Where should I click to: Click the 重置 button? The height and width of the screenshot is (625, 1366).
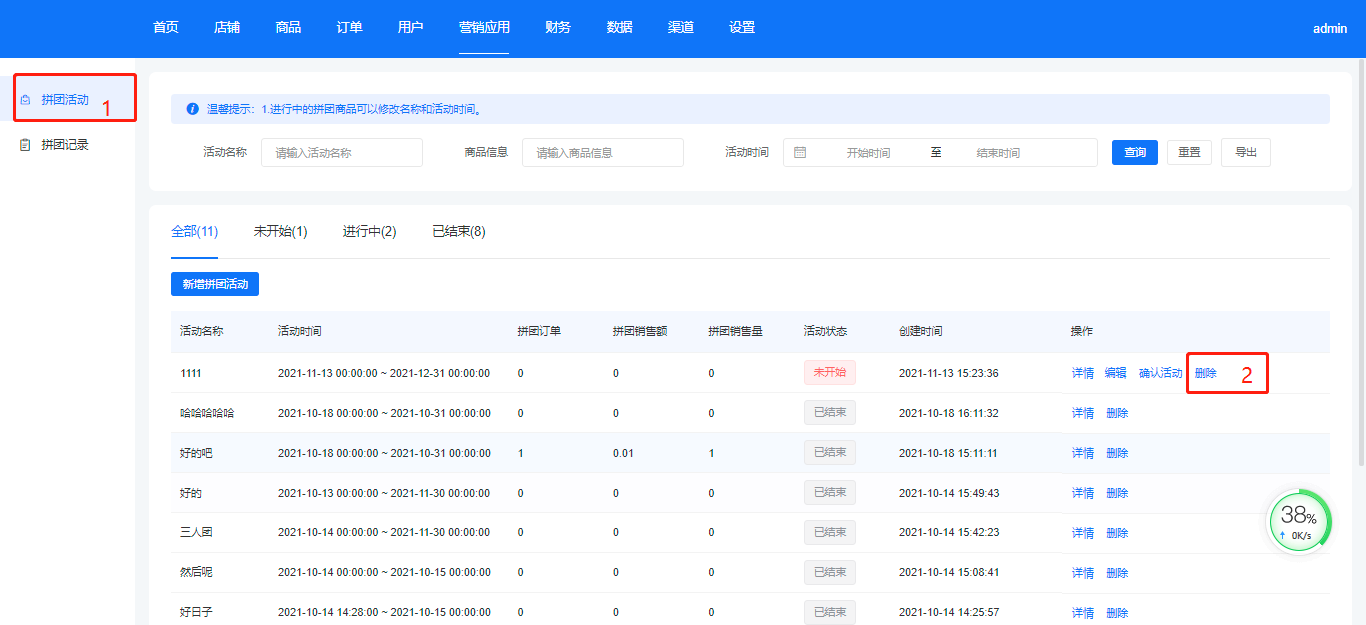click(x=1189, y=153)
